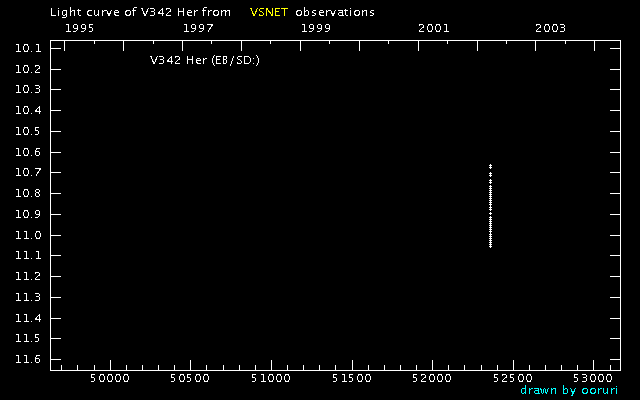Click the 1999 year label
640x400 pixels.
316,28
